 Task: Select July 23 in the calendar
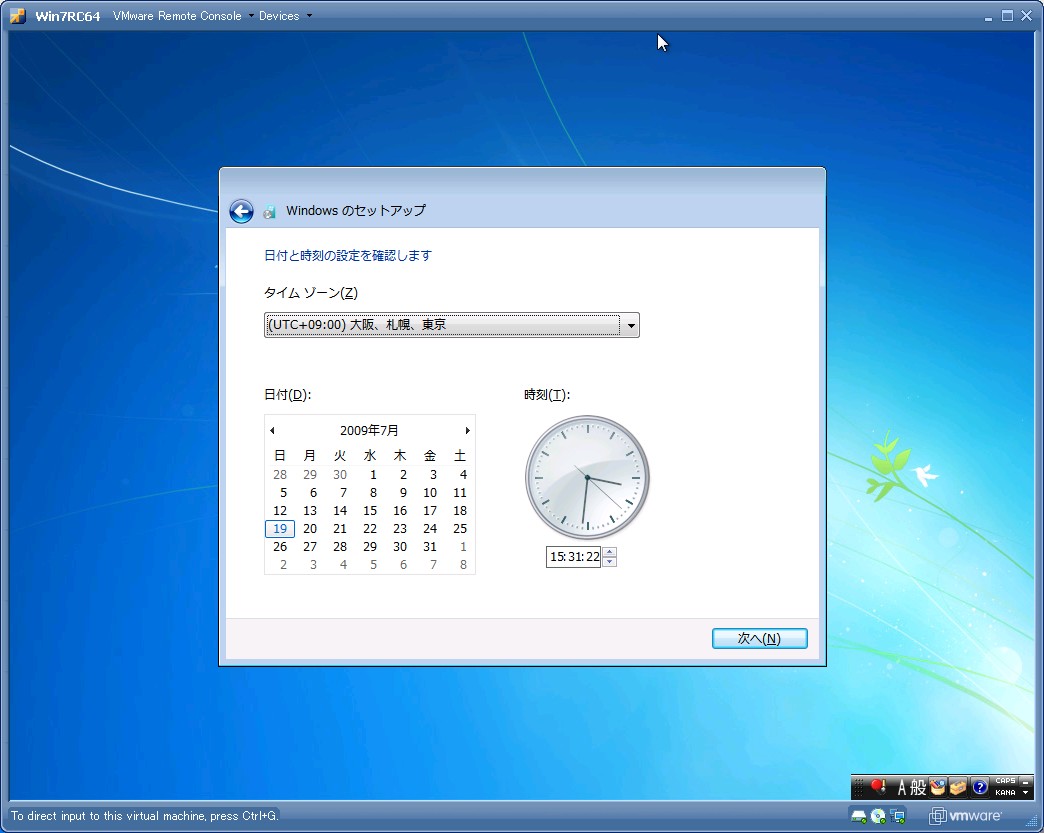coord(400,529)
